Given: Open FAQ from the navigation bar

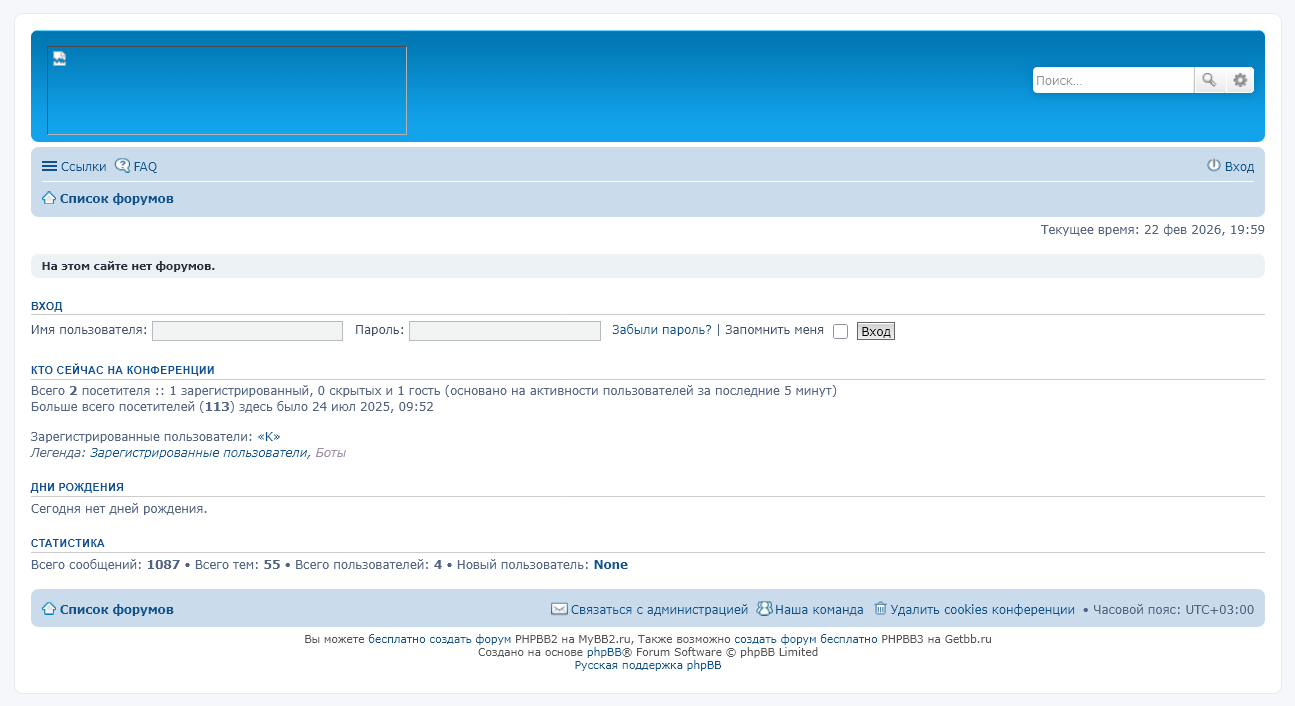Looking at the screenshot, I should coord(145,167).
